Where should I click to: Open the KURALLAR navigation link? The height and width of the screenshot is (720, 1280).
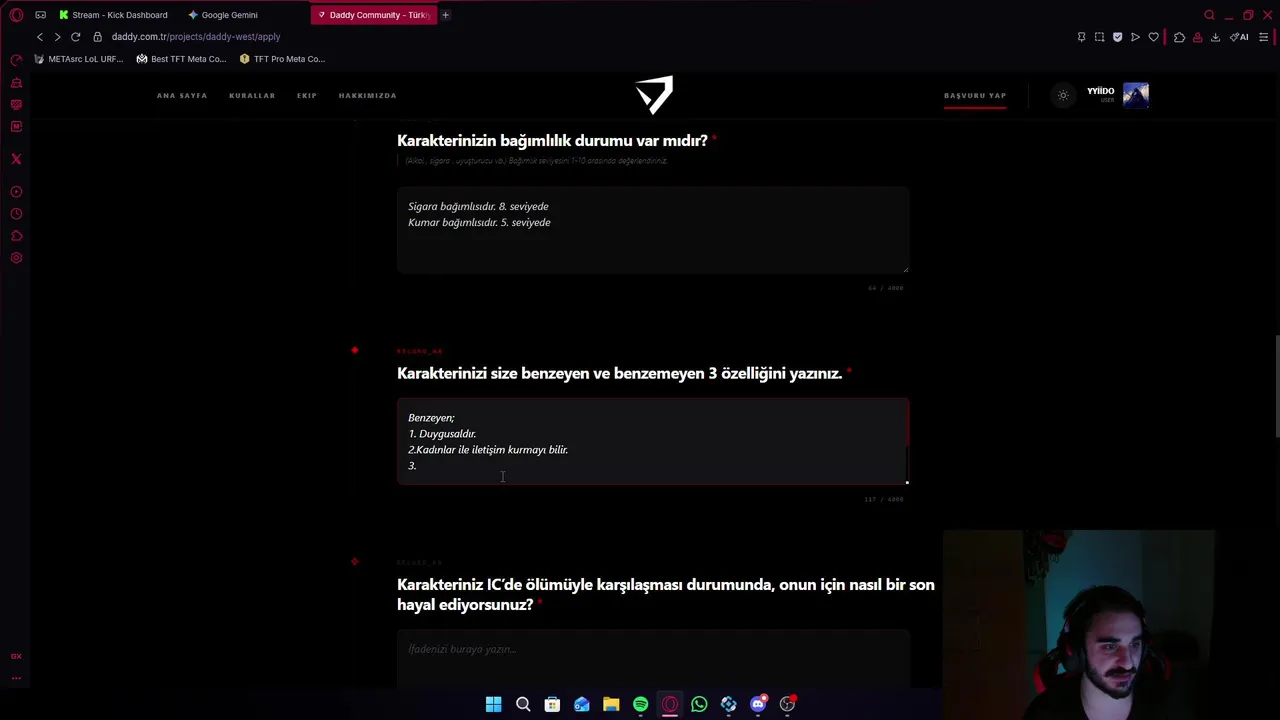pyautogui.click(x=252, y=95)
